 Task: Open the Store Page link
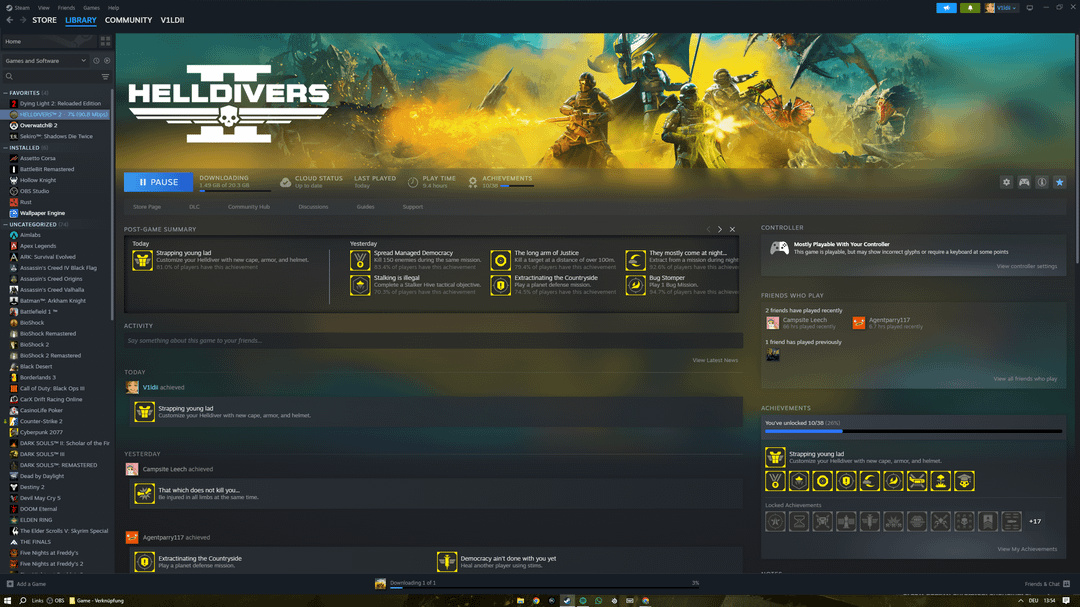pyautogui.click(x=147, y=207)
